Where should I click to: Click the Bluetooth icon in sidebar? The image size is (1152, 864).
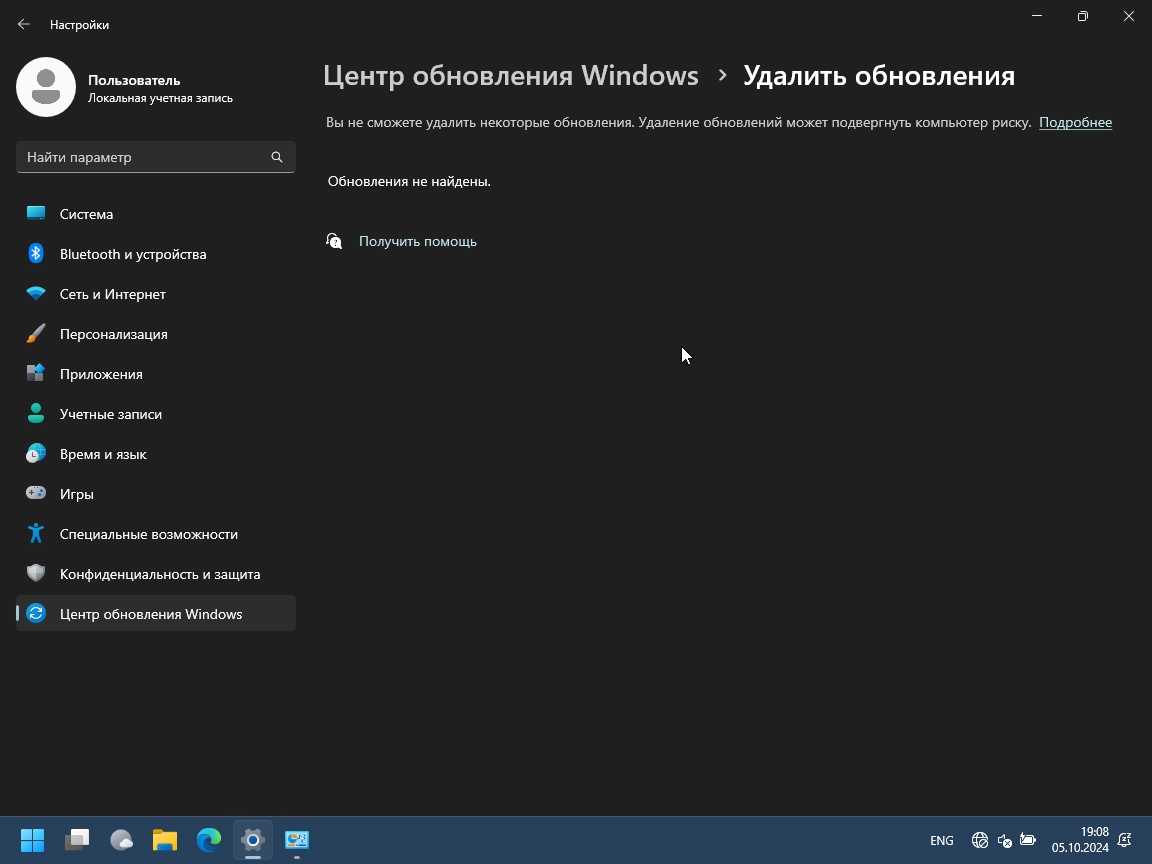coord(36,253)
